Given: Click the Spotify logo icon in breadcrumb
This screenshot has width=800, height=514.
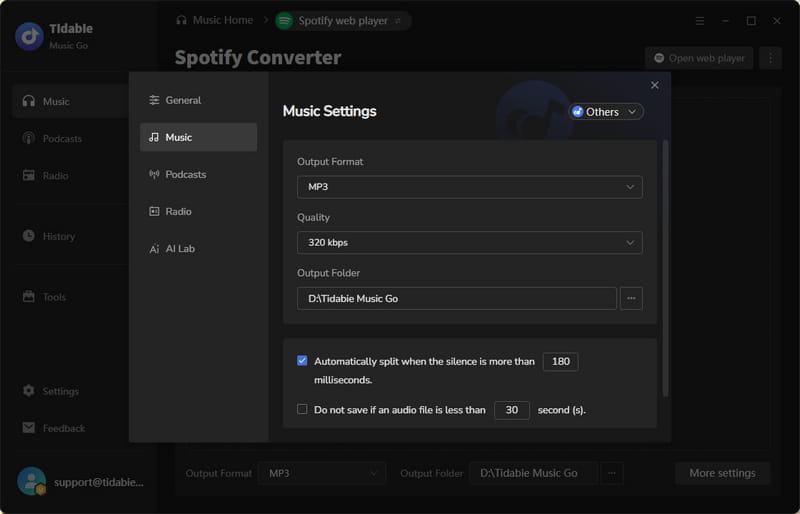Looking at the screenshot, I should pos(284,21).
